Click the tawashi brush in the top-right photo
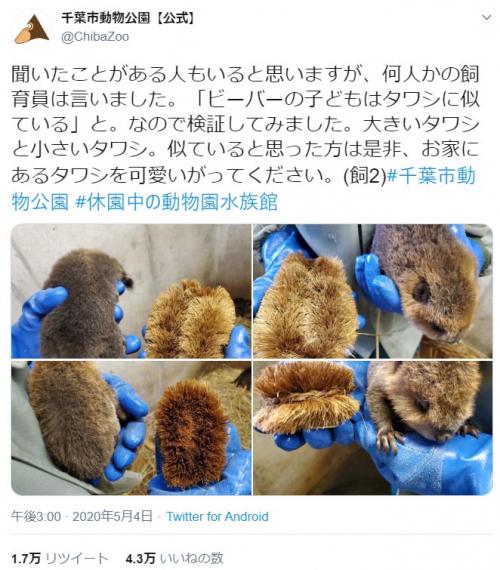The height and width of the screenshot is (570, 500). click(x=305, y=307)
